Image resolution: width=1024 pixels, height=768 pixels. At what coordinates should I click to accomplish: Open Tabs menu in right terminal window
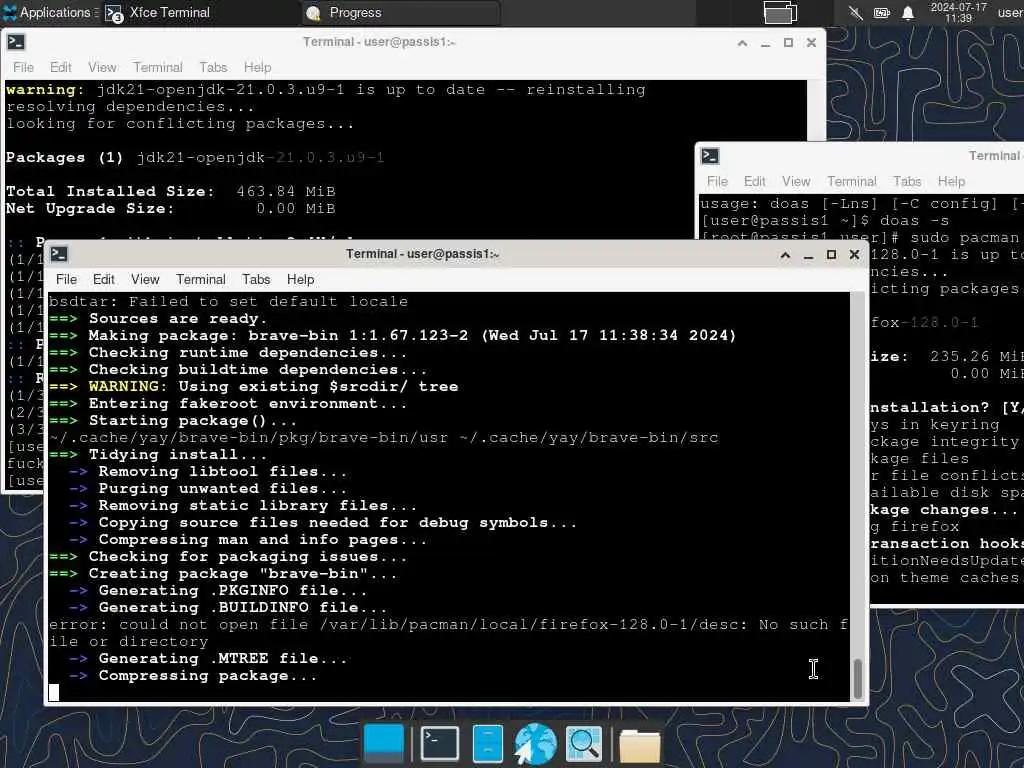(x=907, y=182)
